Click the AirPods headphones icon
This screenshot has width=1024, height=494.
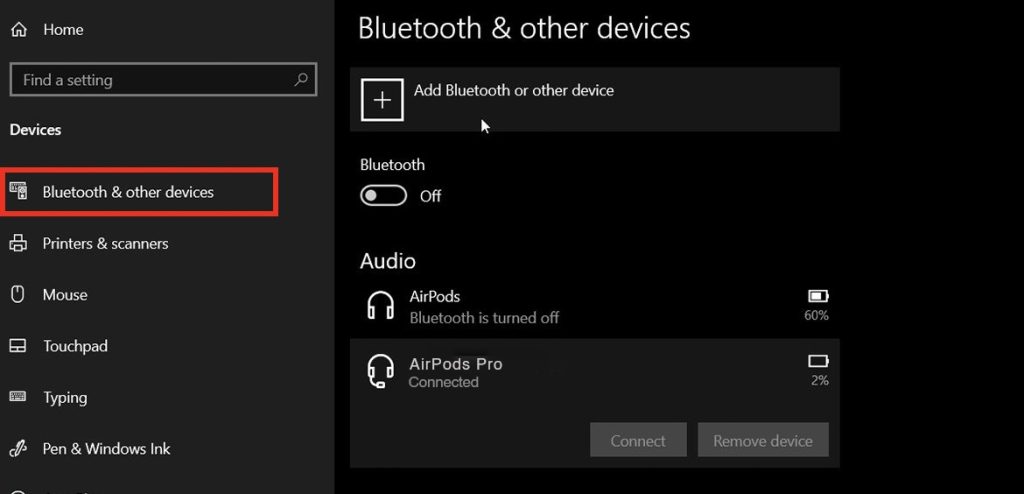click(381, 306)
